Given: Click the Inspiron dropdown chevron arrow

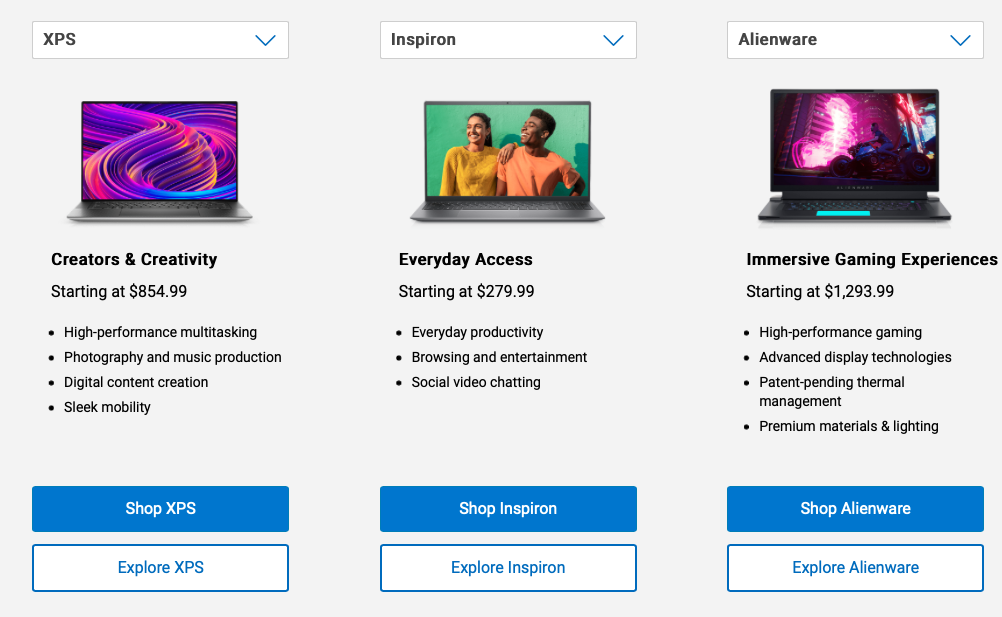Looking at the screenshot, I should click(613, 40).
